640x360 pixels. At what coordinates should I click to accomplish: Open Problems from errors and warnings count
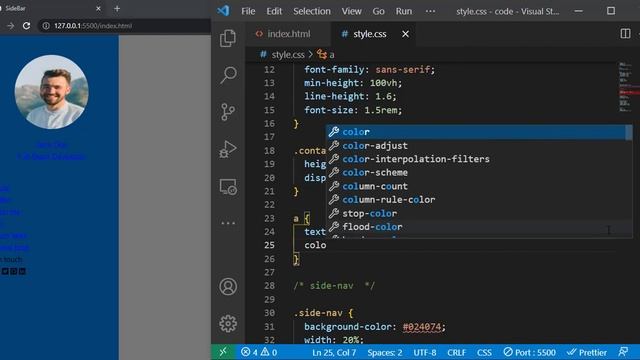point(259,352)
